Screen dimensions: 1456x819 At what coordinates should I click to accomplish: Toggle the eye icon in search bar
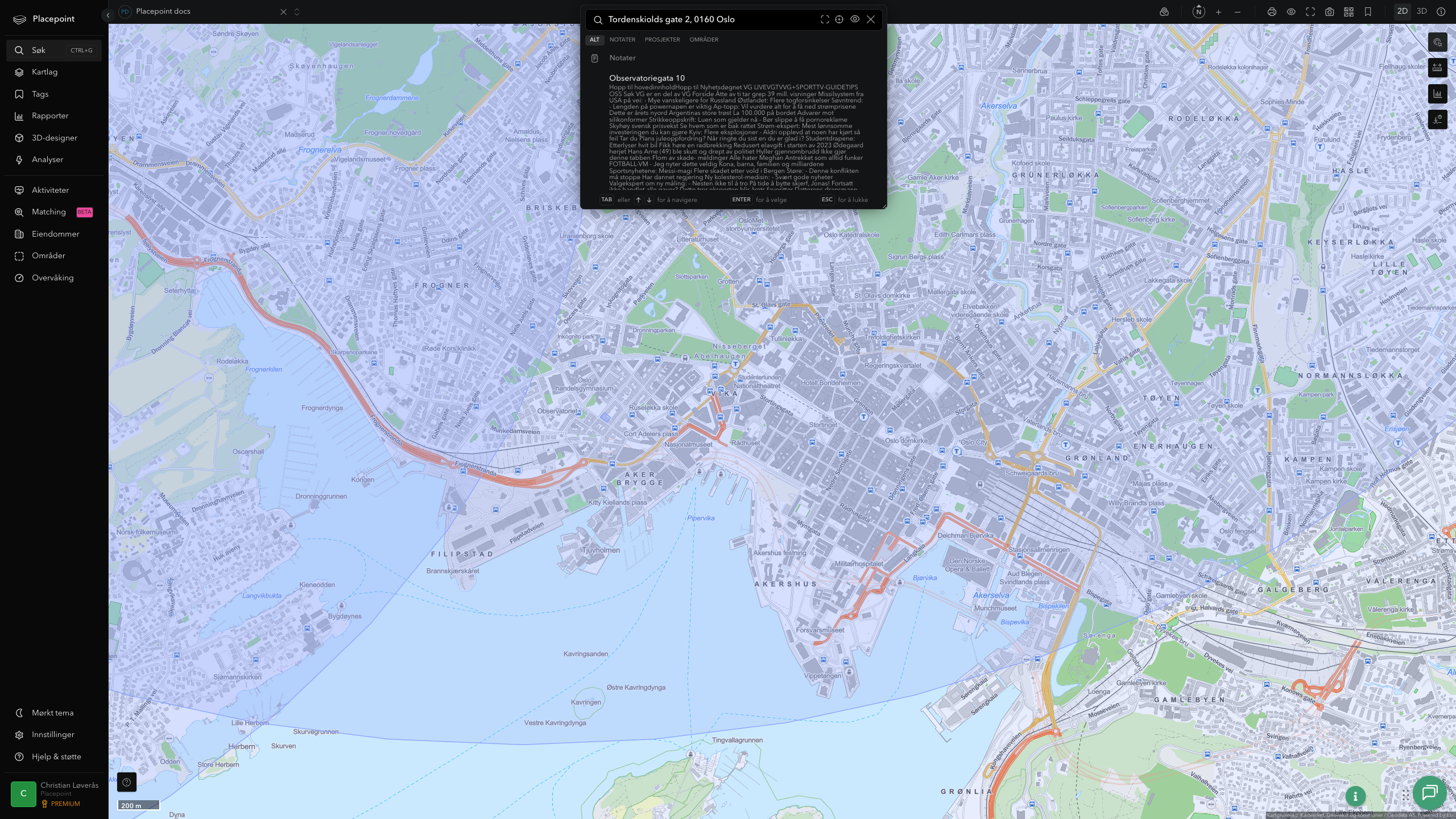[855, 19]
